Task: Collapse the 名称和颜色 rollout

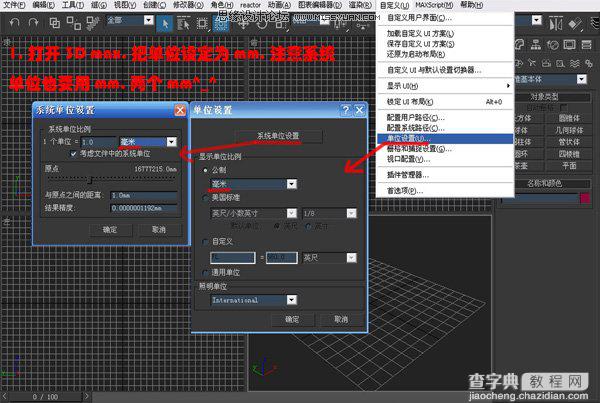Action: tap(543, 183)
